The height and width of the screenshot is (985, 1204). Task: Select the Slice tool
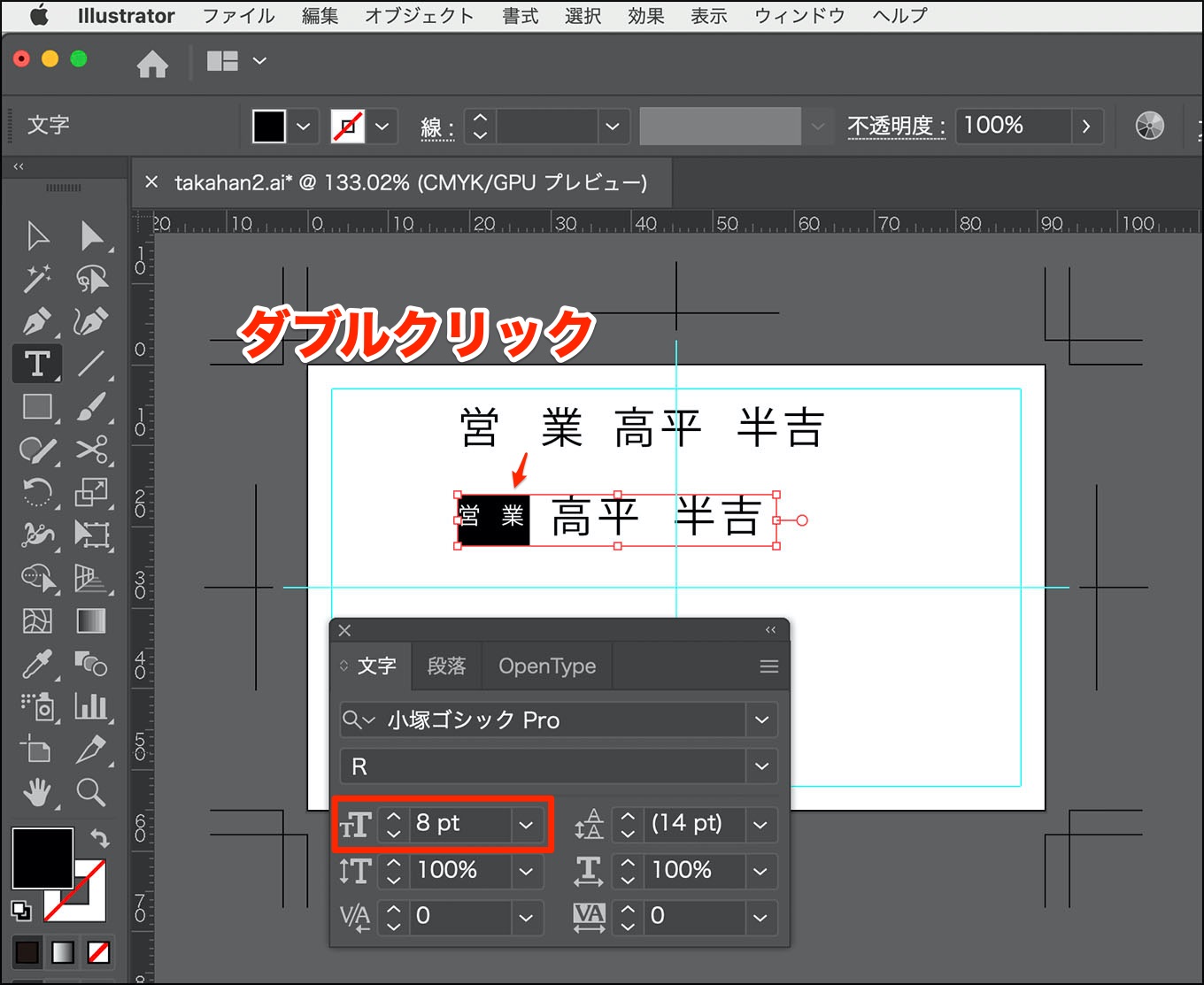coord(91,749)
